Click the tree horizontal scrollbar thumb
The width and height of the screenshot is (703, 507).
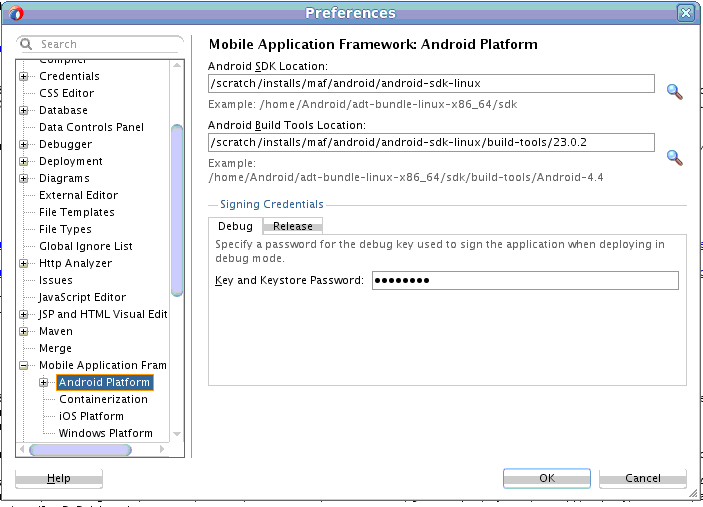80,450
